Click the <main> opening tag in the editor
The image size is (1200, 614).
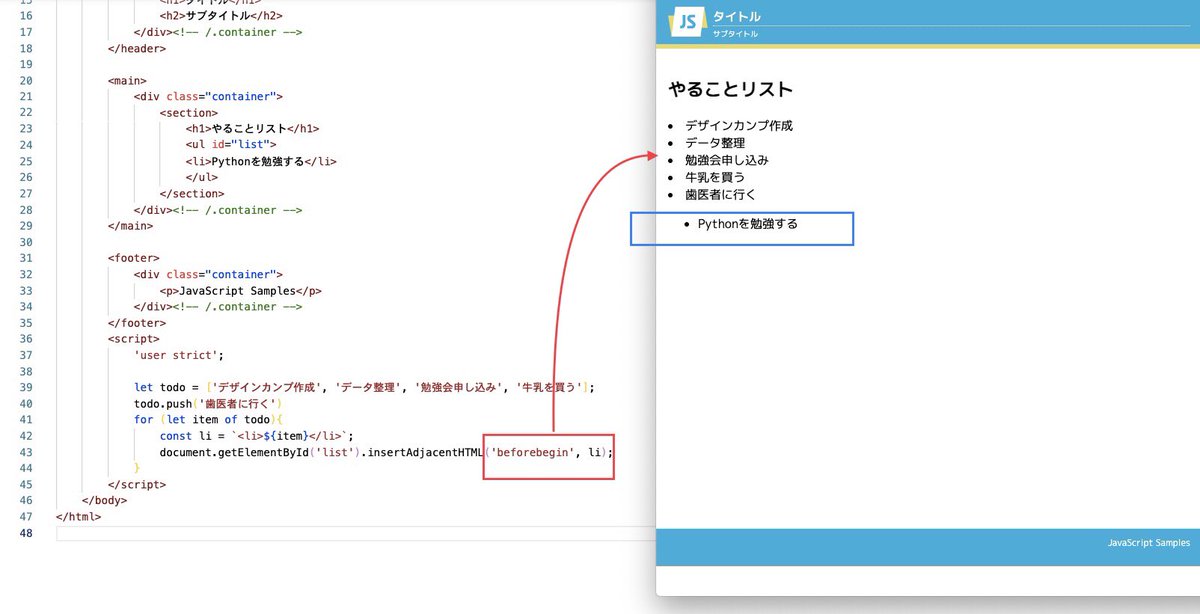(x=127, y=80)
